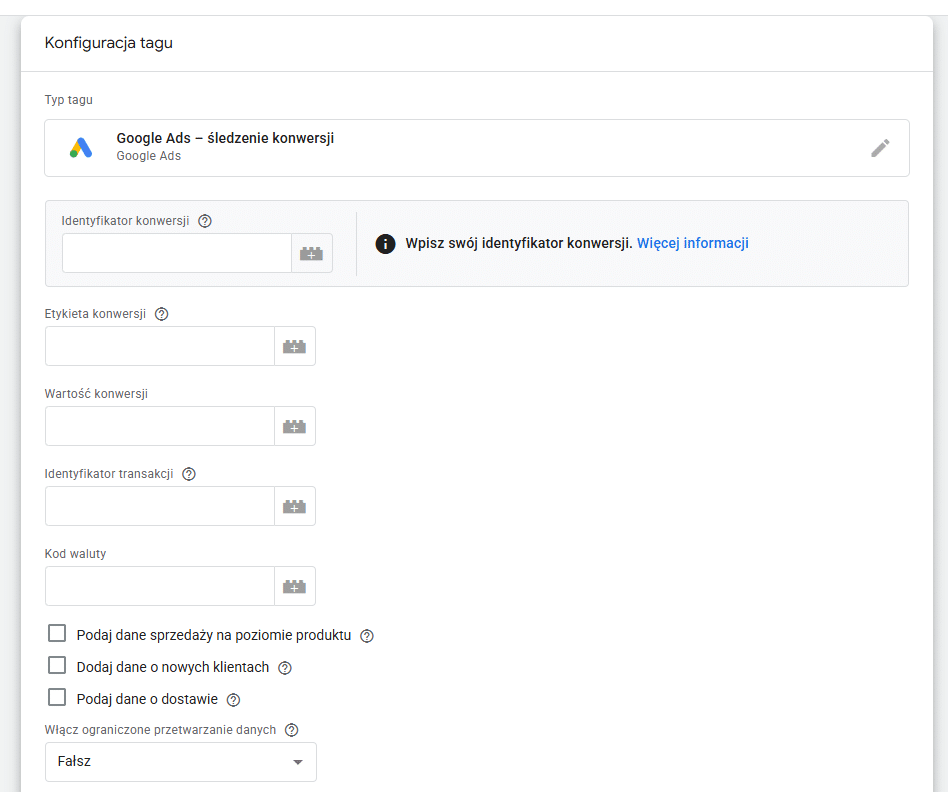Image resolution: width=948 pixels, height=792 pixels.
Task: Tick Podaj dane o dostawie checkbox
Action: [57, 698]
